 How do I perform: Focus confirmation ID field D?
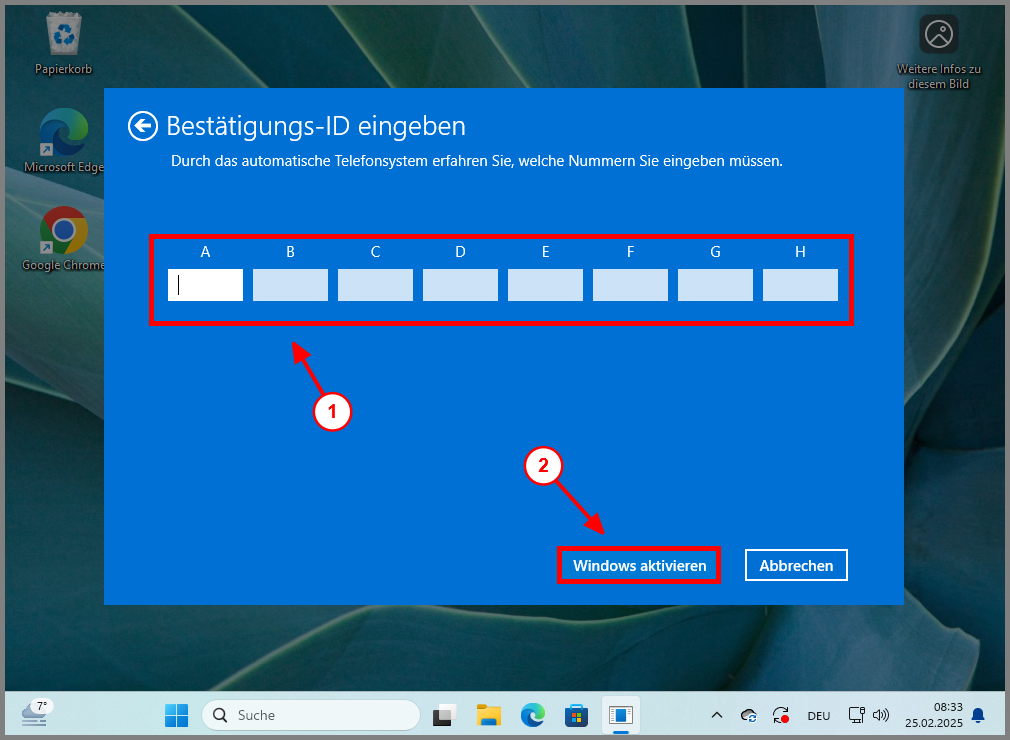pyautogui.click(x=461, y=285)
